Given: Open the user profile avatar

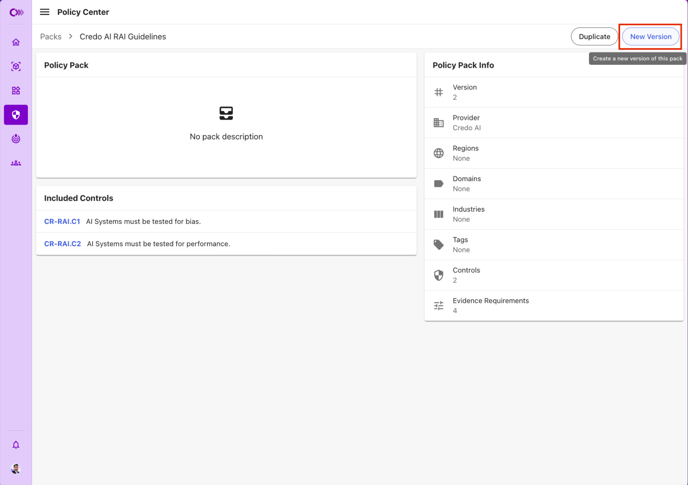Looking at the screenshot, I should pos(16,469).
